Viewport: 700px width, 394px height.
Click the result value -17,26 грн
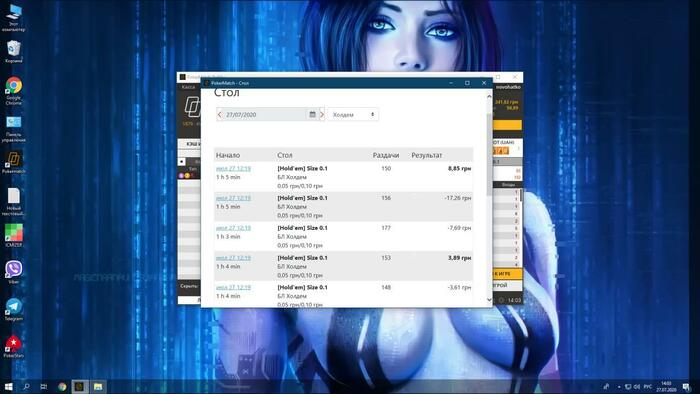tap(458, 198)
